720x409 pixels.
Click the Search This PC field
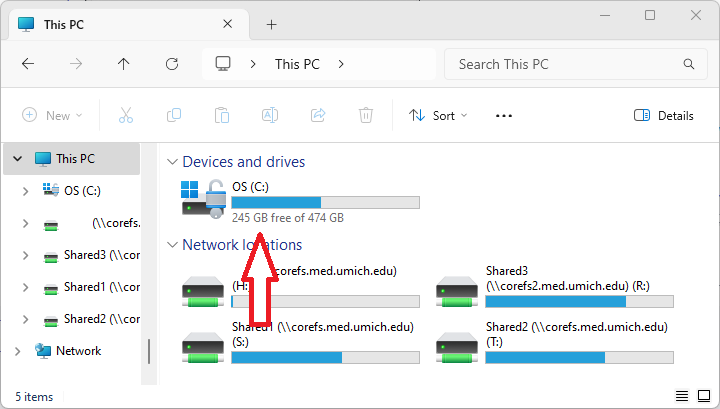coord(565,64)
